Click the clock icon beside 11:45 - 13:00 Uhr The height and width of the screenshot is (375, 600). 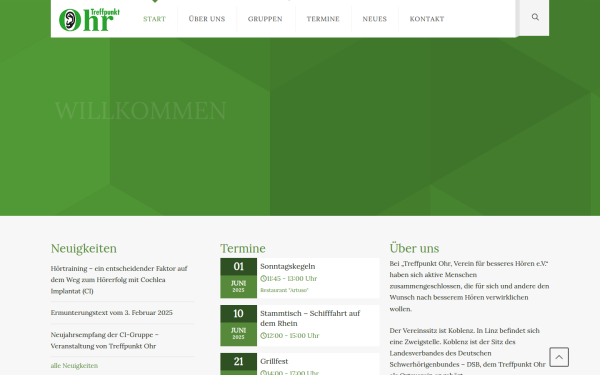263,279
